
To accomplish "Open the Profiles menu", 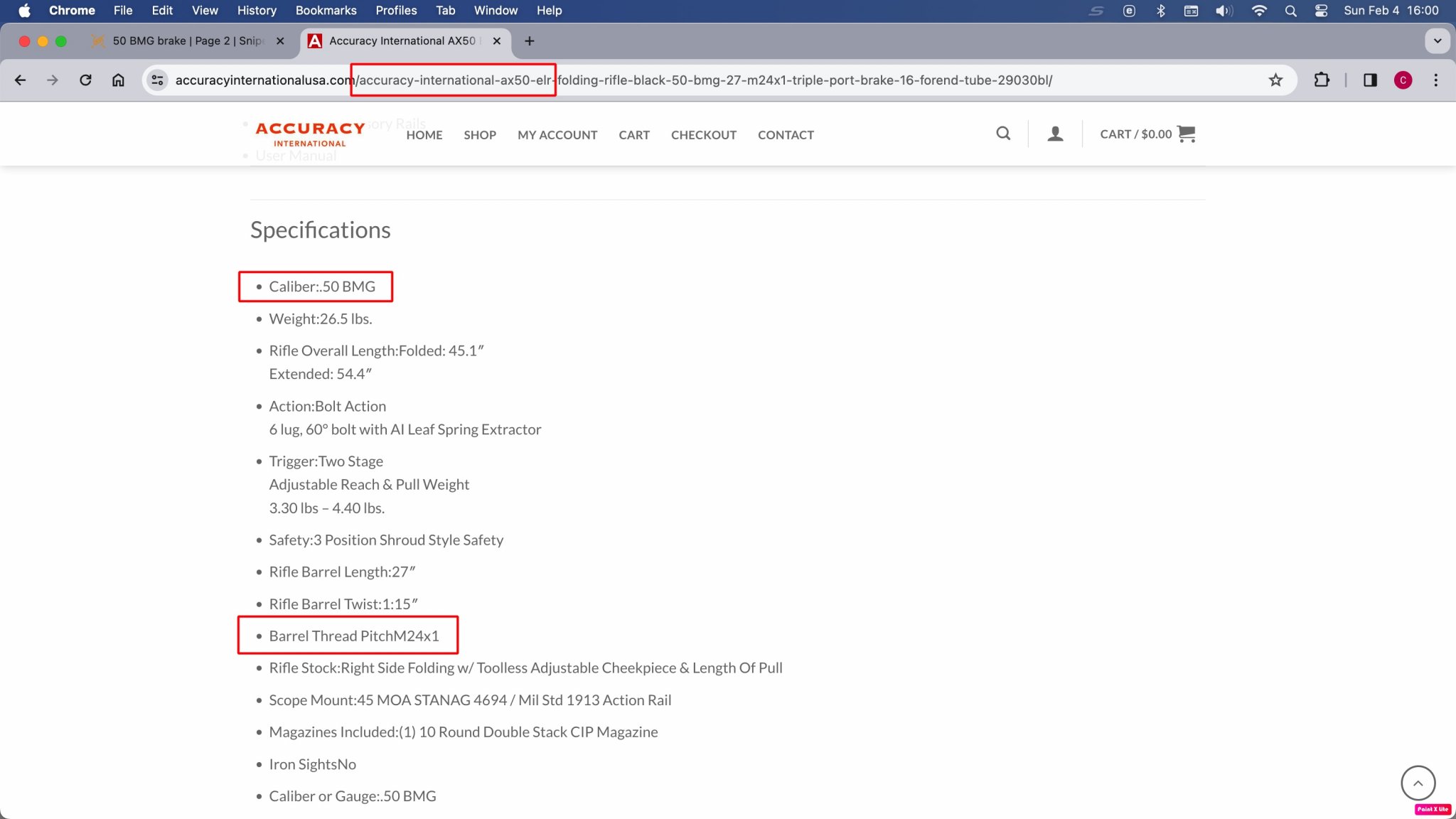I will point(396,11).
